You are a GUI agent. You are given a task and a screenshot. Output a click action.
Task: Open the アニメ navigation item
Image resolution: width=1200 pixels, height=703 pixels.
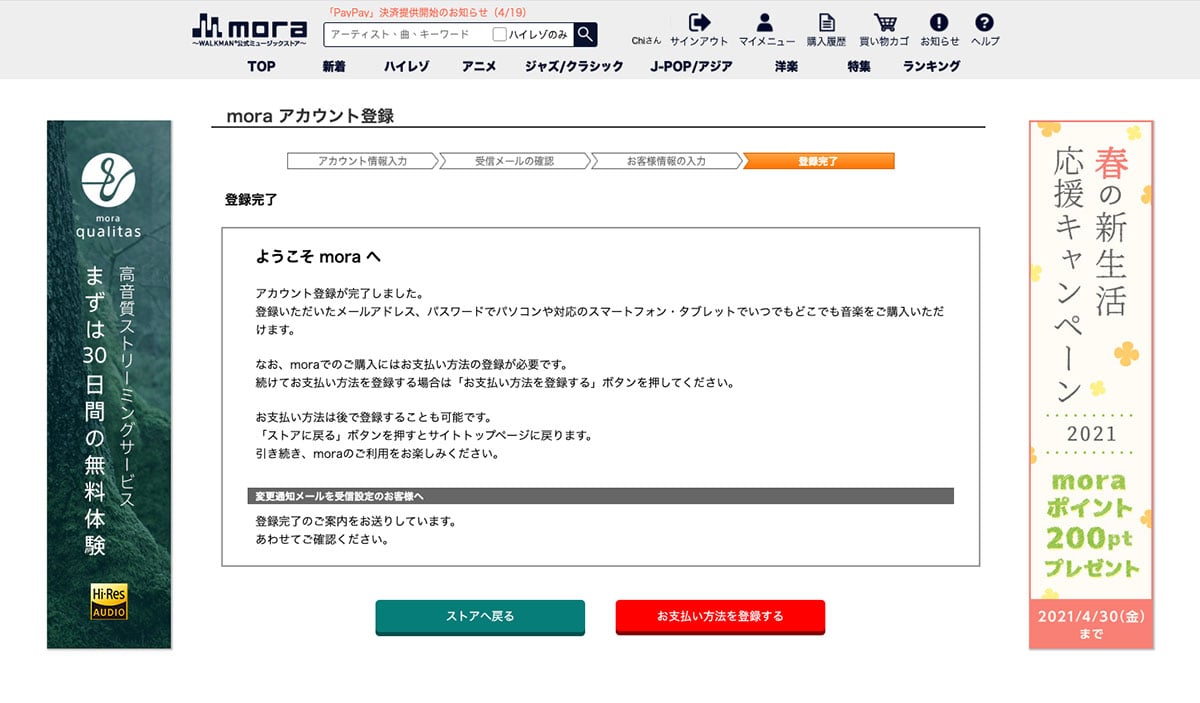click(479, 66)
